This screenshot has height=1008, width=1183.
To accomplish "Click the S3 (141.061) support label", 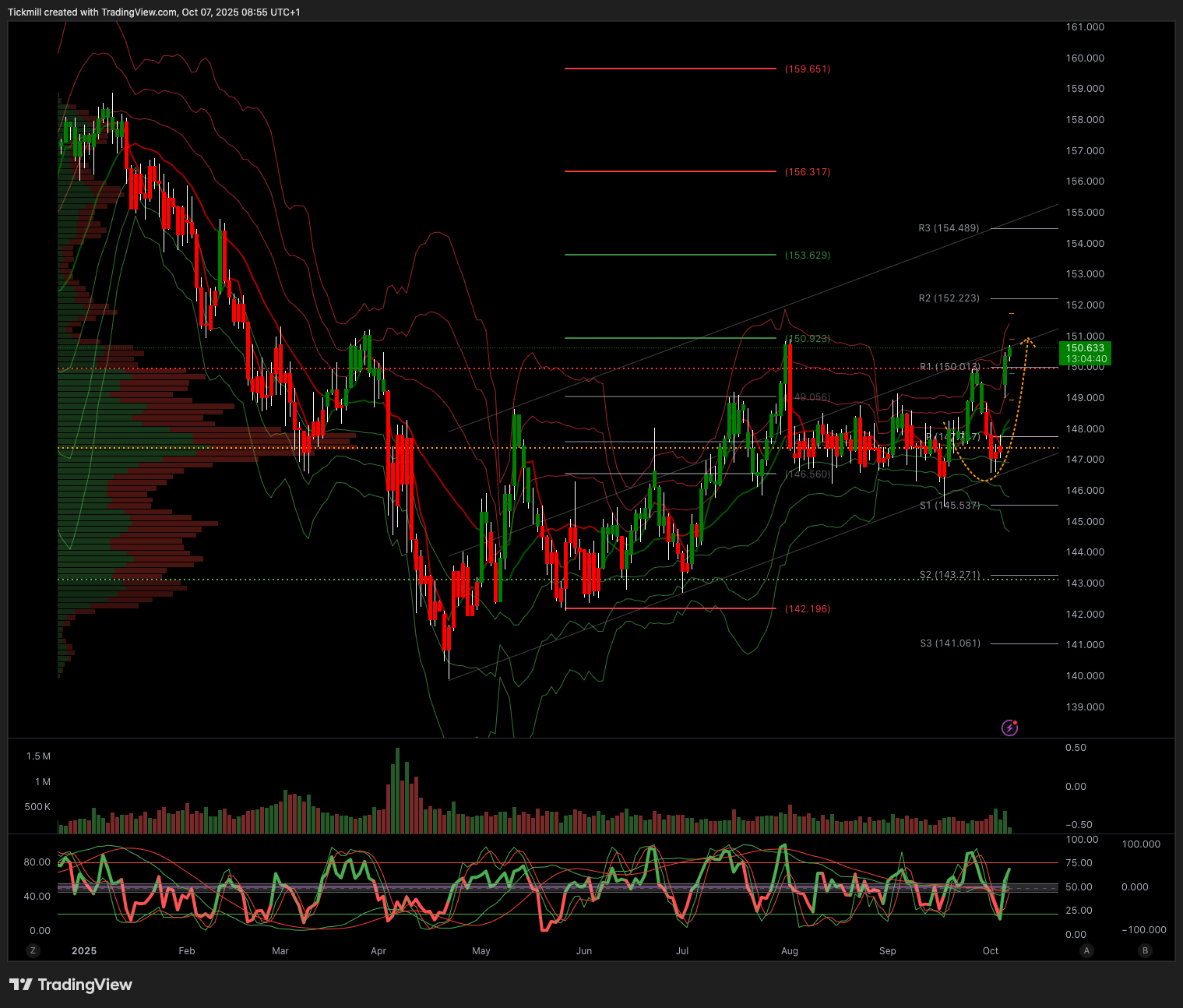I will (949, 643).
